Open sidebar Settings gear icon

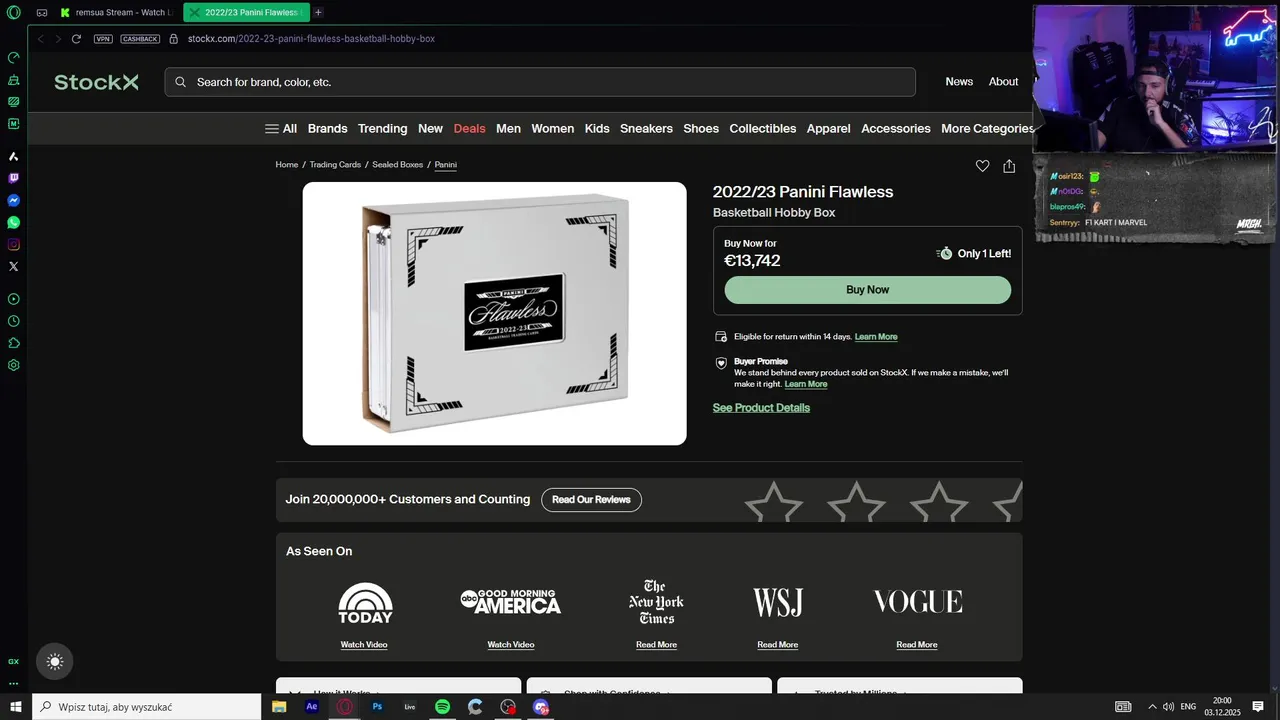(x=13, y=365)
